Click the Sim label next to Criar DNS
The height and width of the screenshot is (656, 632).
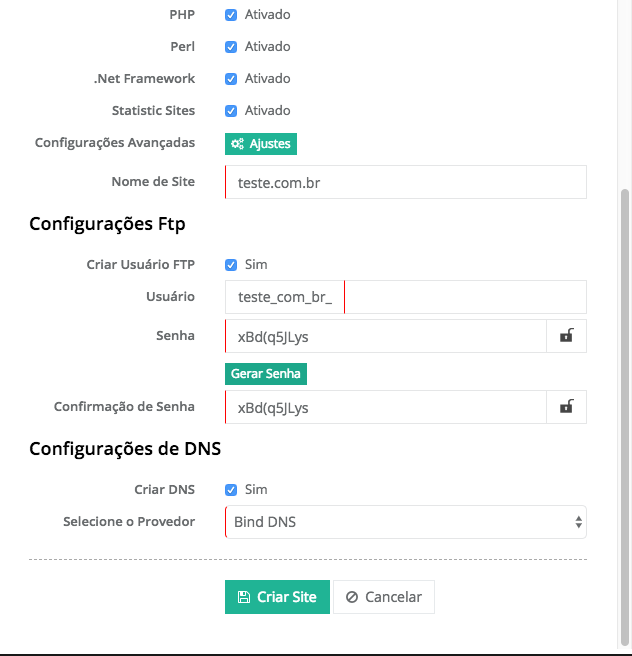[256, 490]
